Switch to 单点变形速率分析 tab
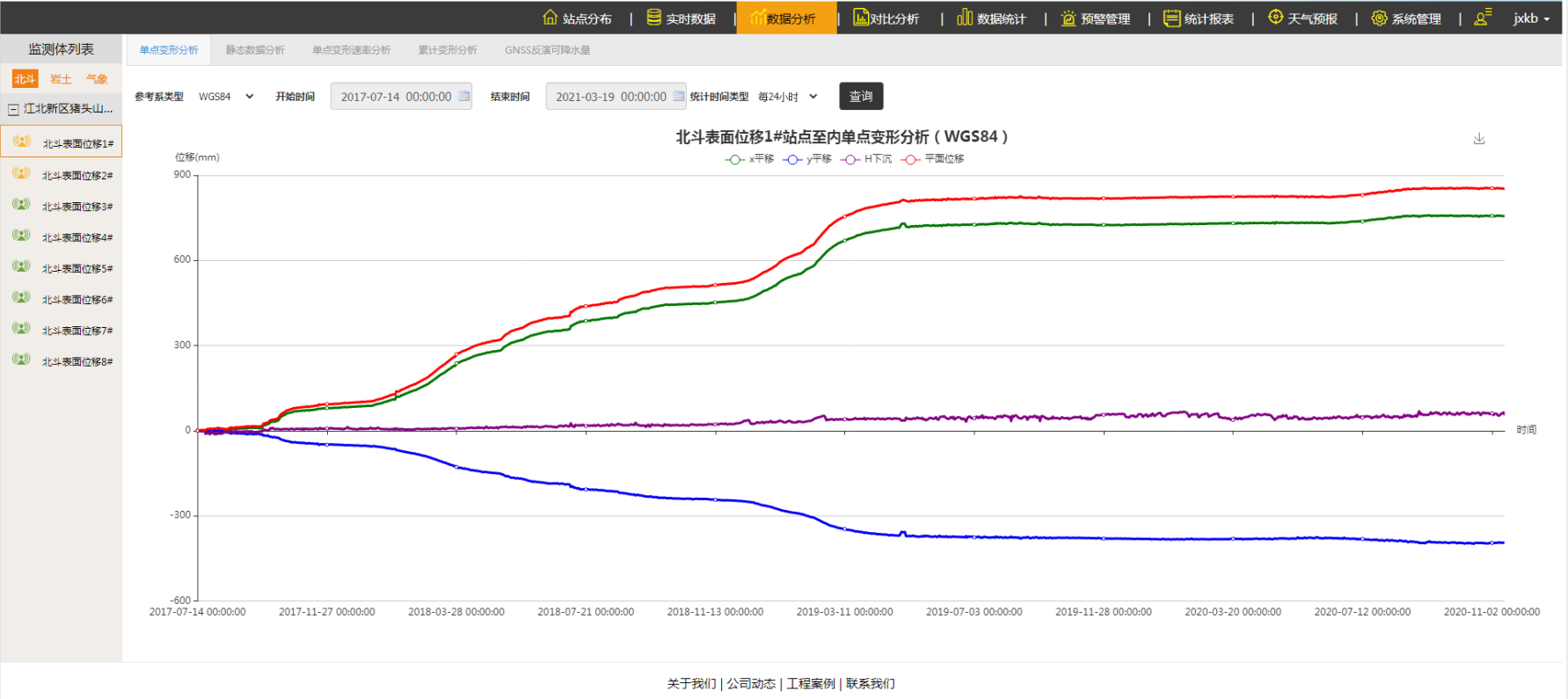The width and height of the screenshot is (1568, 699). click(351, 50)
